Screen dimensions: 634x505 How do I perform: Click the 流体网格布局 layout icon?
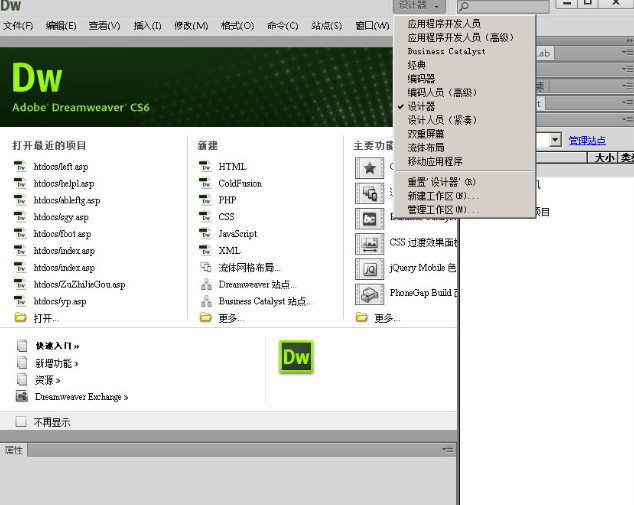(x=206, y=267)
